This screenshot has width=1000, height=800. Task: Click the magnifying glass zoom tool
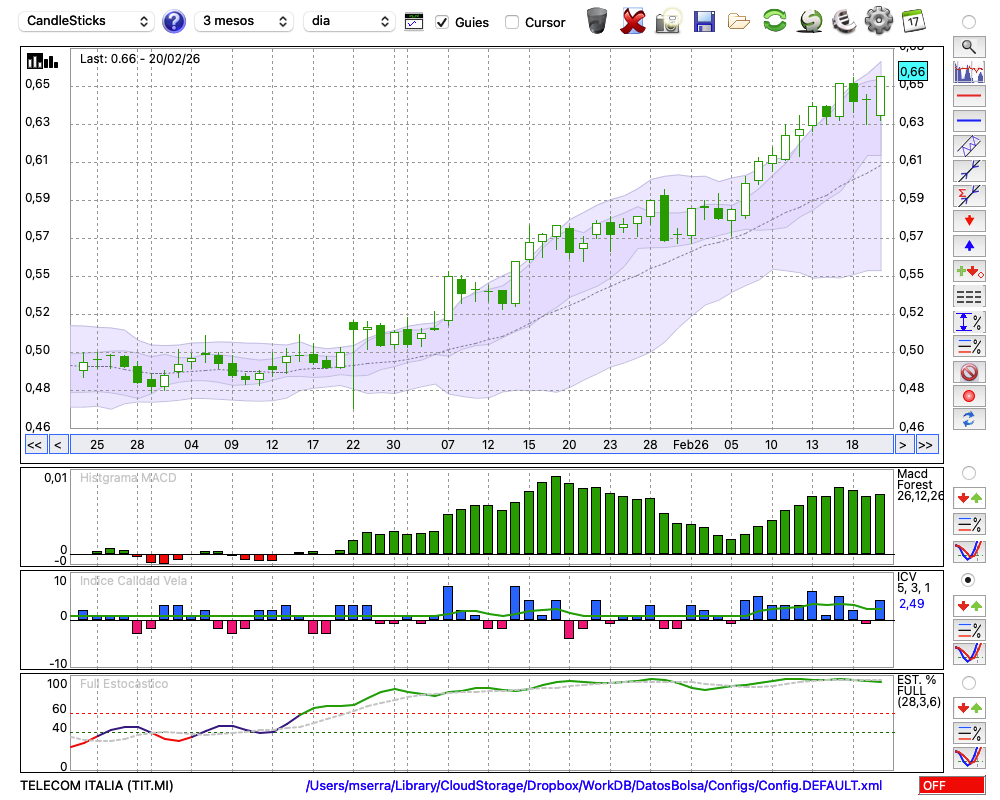point(968,46)
